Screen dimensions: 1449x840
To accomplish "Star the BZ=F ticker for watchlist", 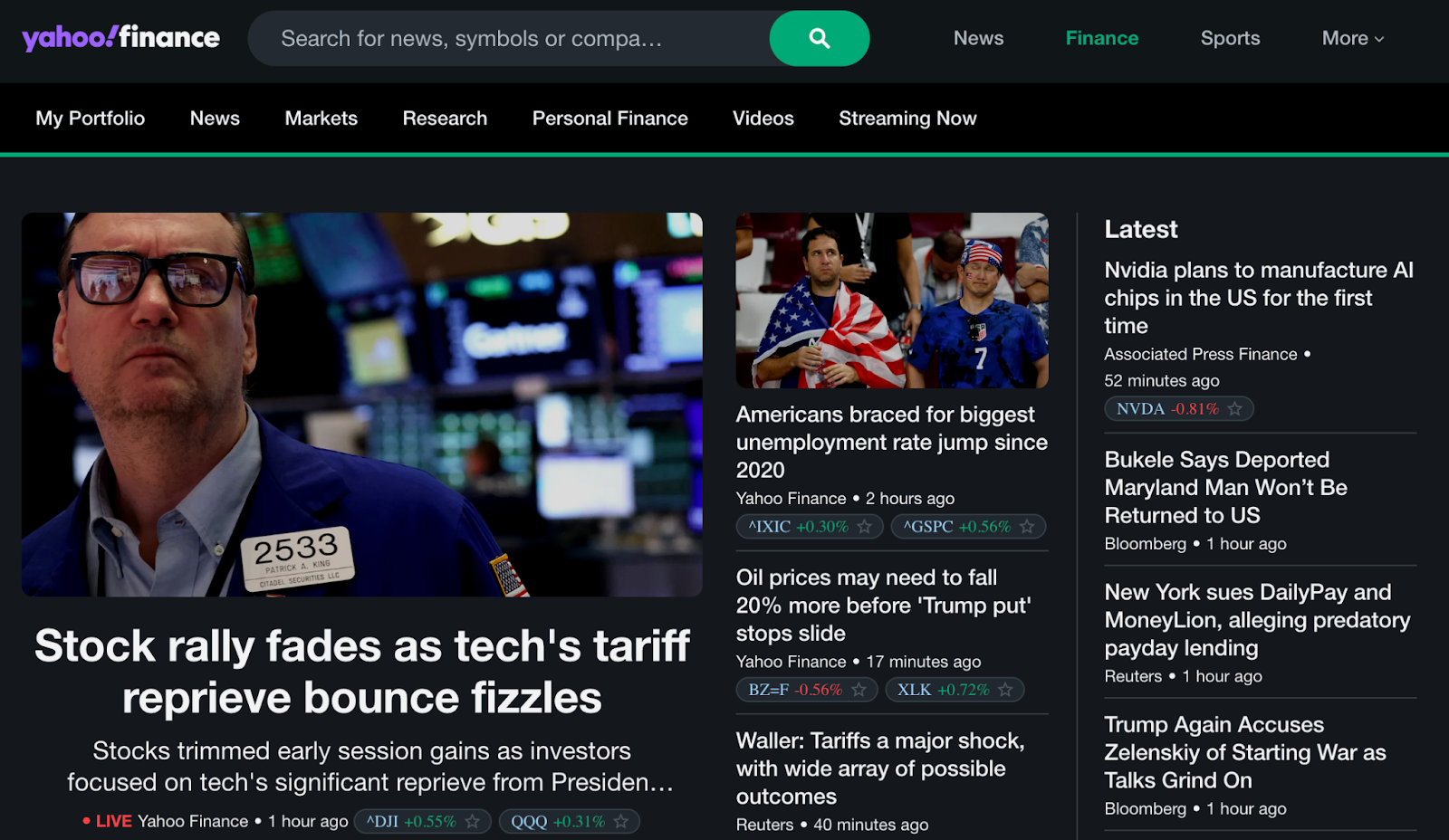I will (x=859, y=690).
